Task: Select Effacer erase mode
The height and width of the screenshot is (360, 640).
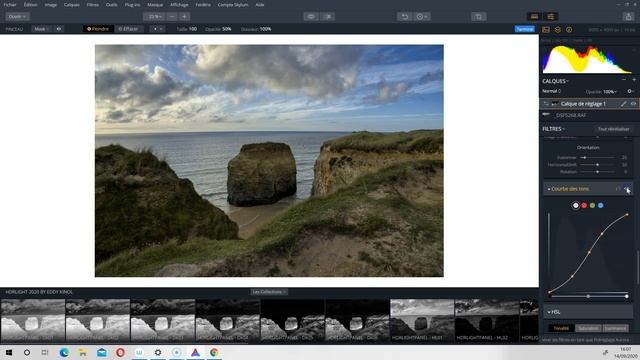Action: 128,29
